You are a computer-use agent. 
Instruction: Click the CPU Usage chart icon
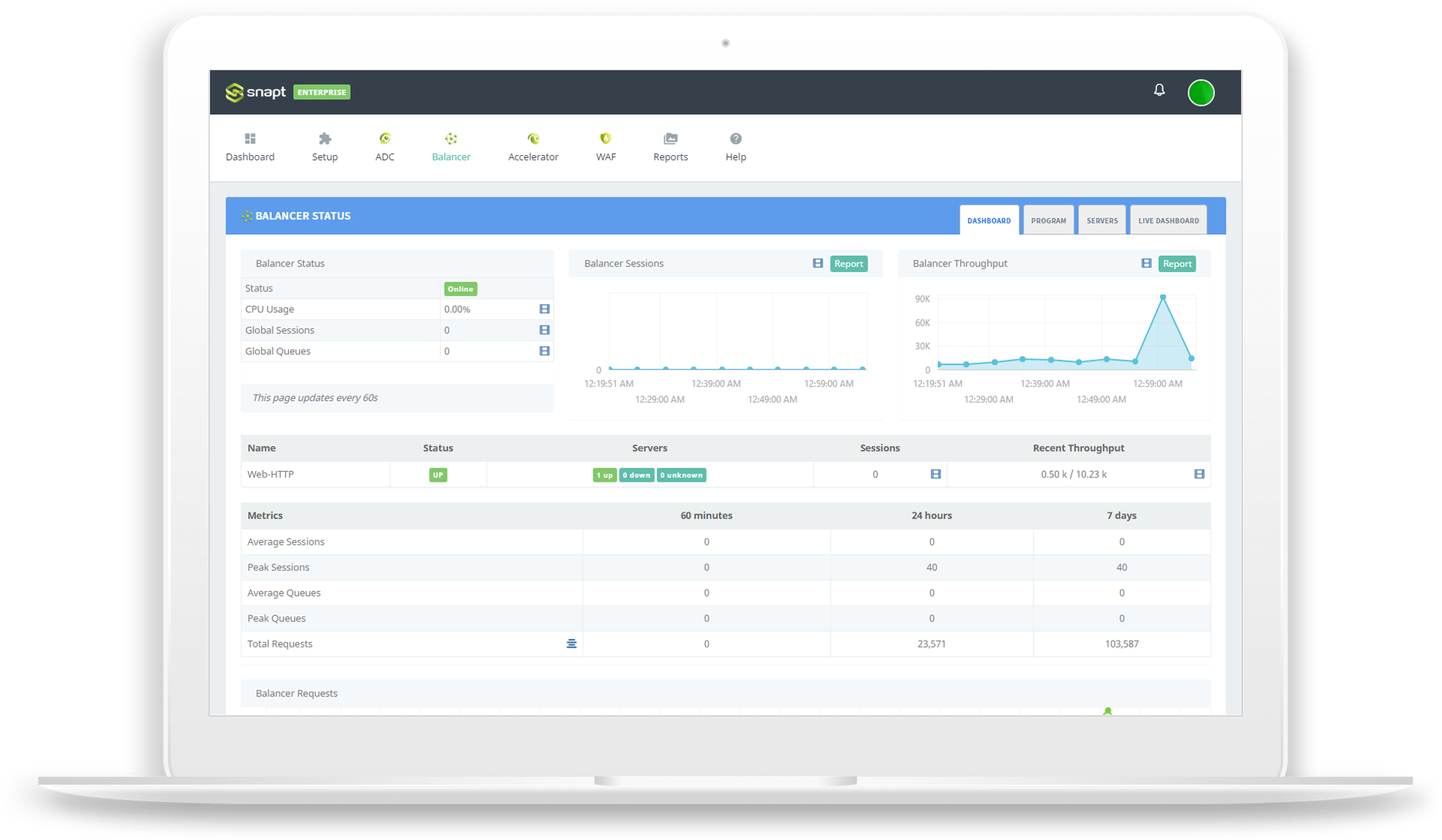[x=545, y=309]
